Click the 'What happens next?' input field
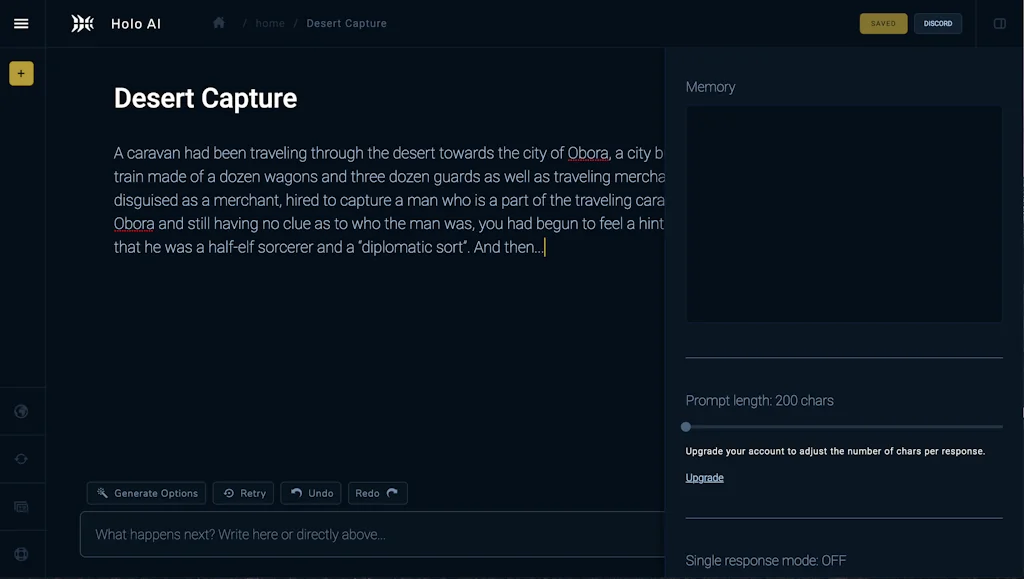 (x=370, y=534)
